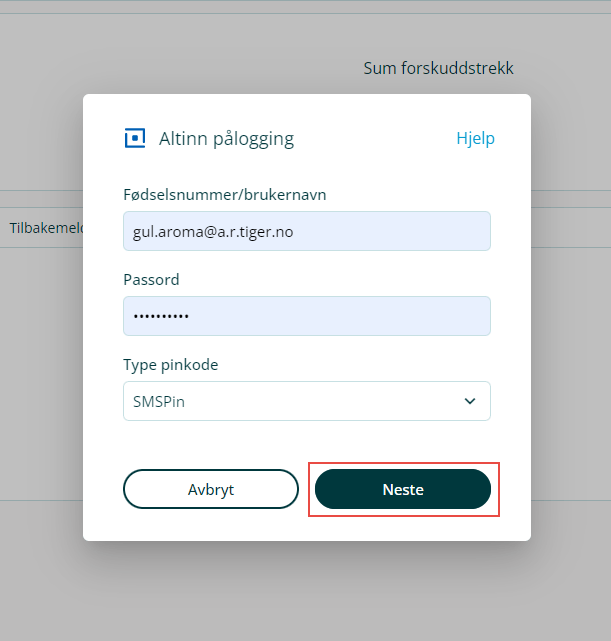Viewport: 611px width, 641px height.
Task: Click the Altinn pålogging dialog heading
Action: pyautogui.click(x=226, y=138)
